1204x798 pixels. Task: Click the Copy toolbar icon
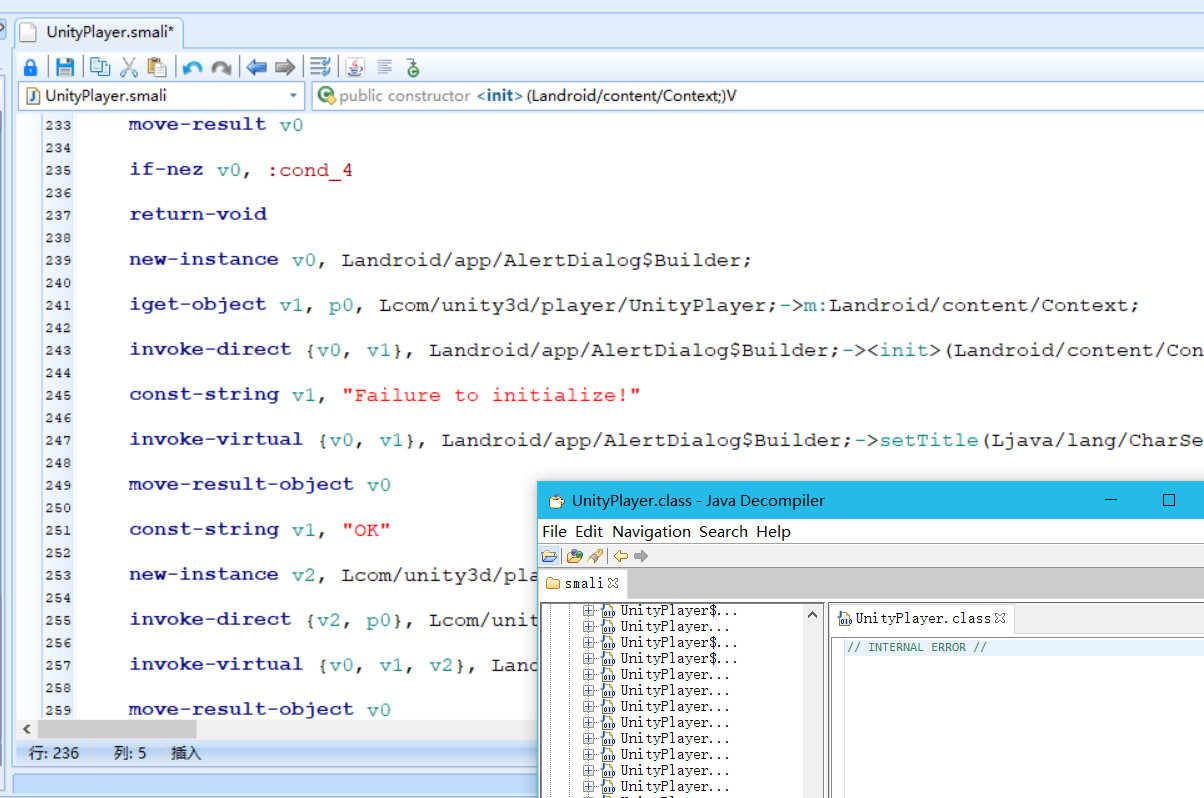[x=100, y=67]
